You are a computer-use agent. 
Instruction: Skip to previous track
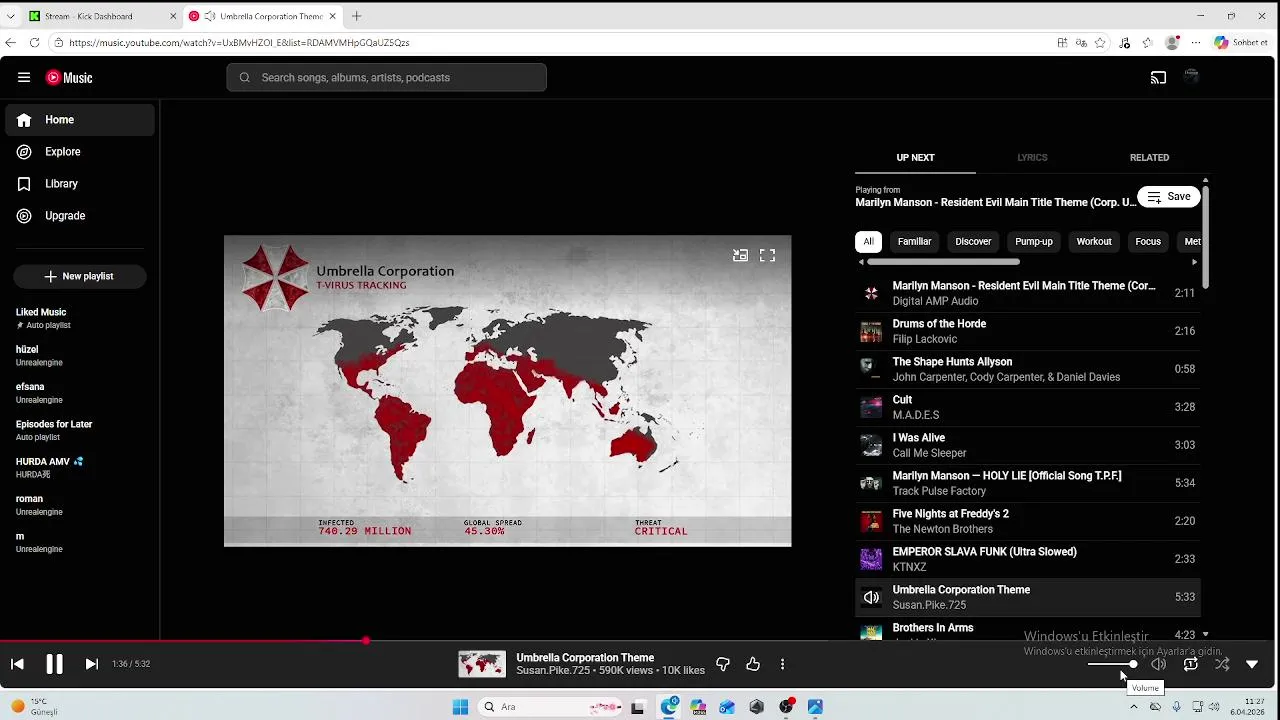click(x=17, y=664)
